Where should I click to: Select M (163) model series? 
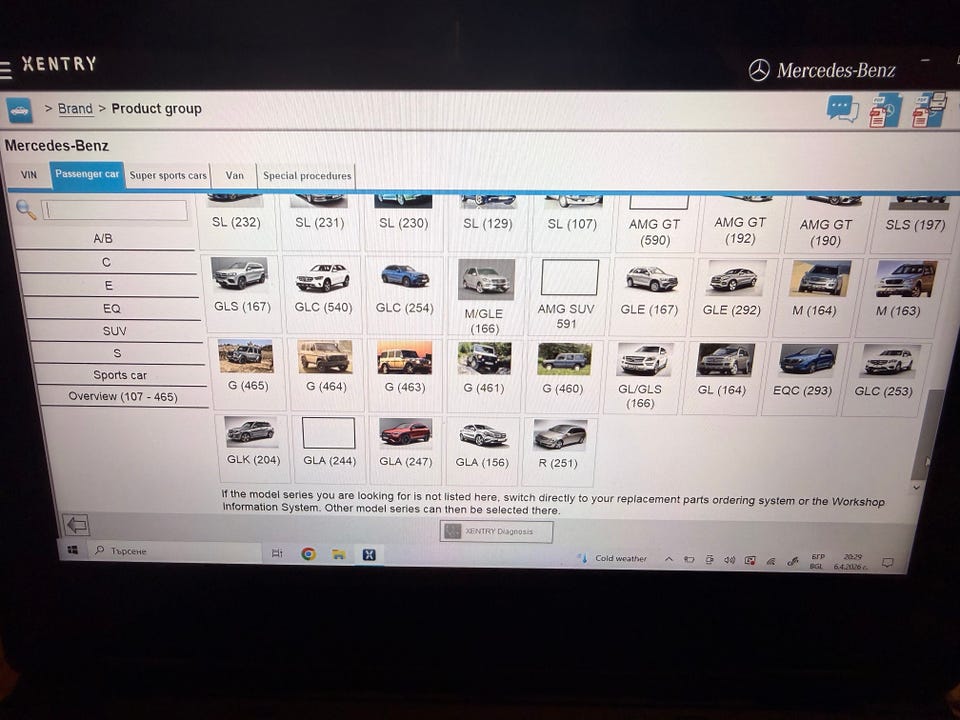(899, 299)
